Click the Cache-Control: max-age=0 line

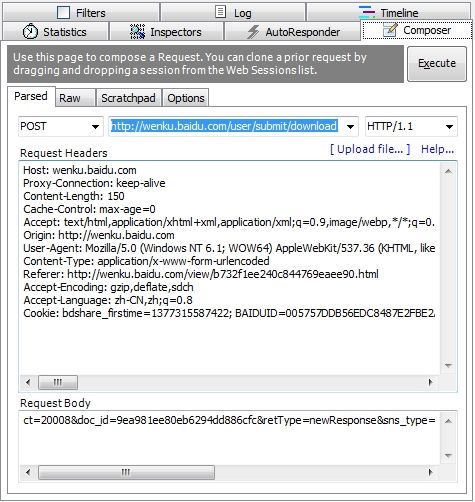[89, 209]
